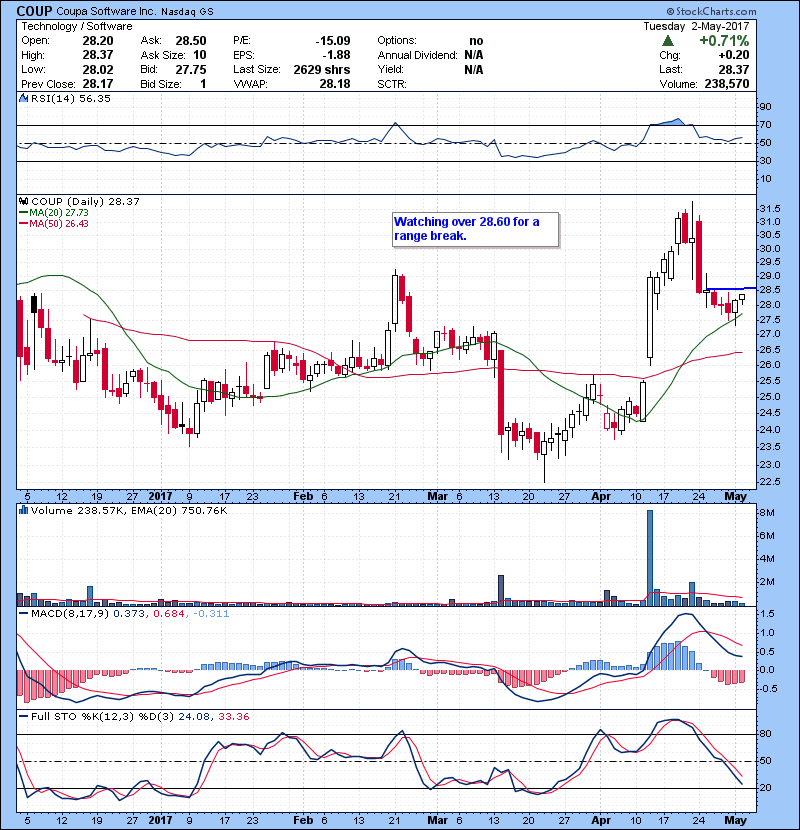This screenshot has width=800, height=830.
Task: Click the 'Nasdaq GS' exchange label
Action: tap(187, 12)
